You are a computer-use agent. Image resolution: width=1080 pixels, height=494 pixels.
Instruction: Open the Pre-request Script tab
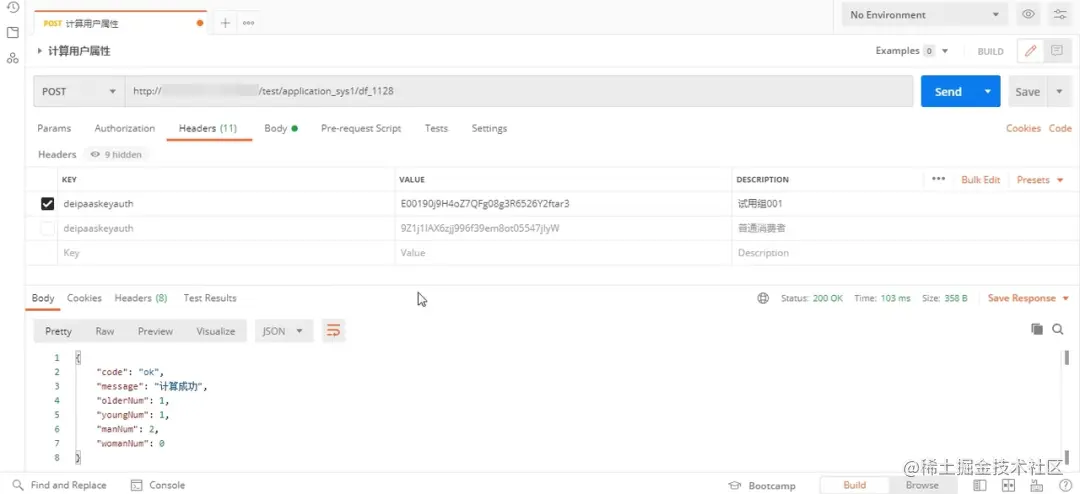pos(361,128)
